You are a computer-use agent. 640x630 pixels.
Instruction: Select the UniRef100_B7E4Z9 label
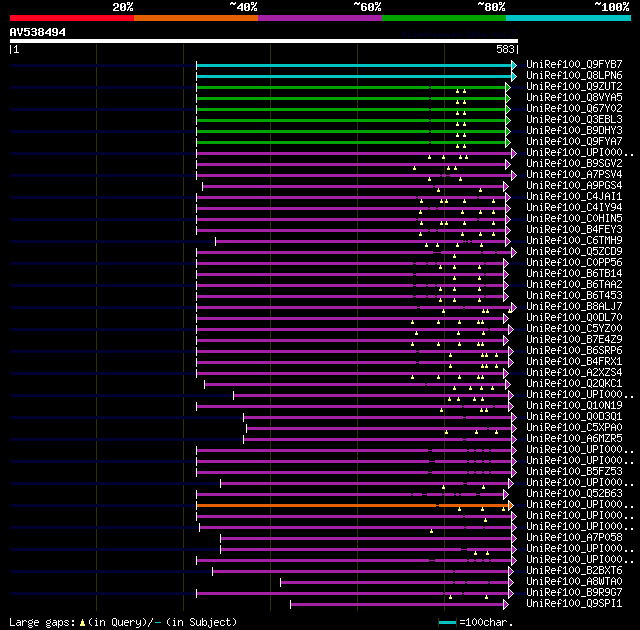pyautogui.click(x=574, y=340)
